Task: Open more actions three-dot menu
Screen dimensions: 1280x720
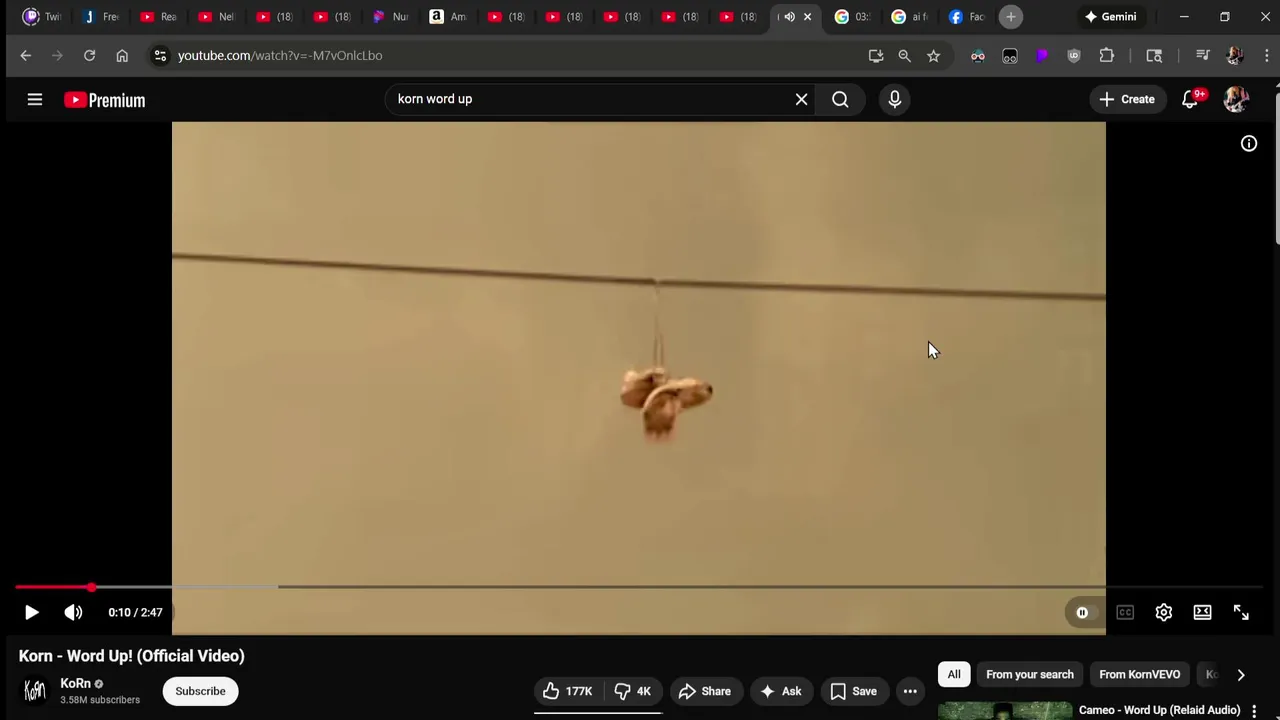Action: point(910,691)
